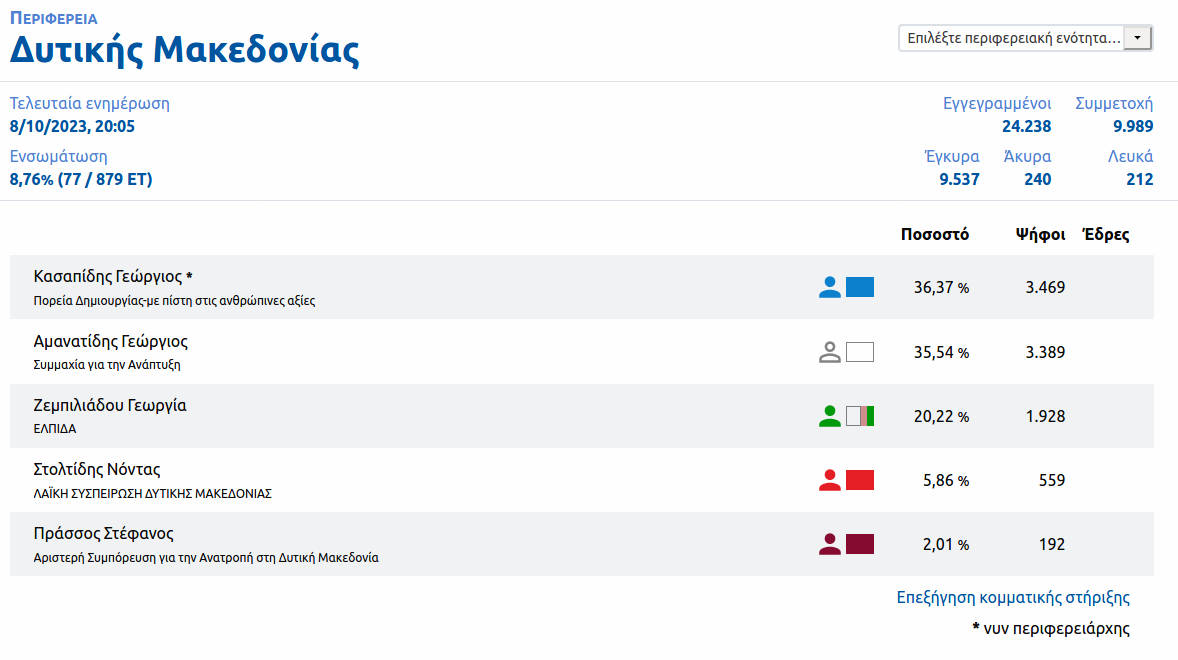1178x660 pixels.
Task: Click the green person icon for Ζεμπιλιάδου Γεωργία
Action: tap(829, 416)
